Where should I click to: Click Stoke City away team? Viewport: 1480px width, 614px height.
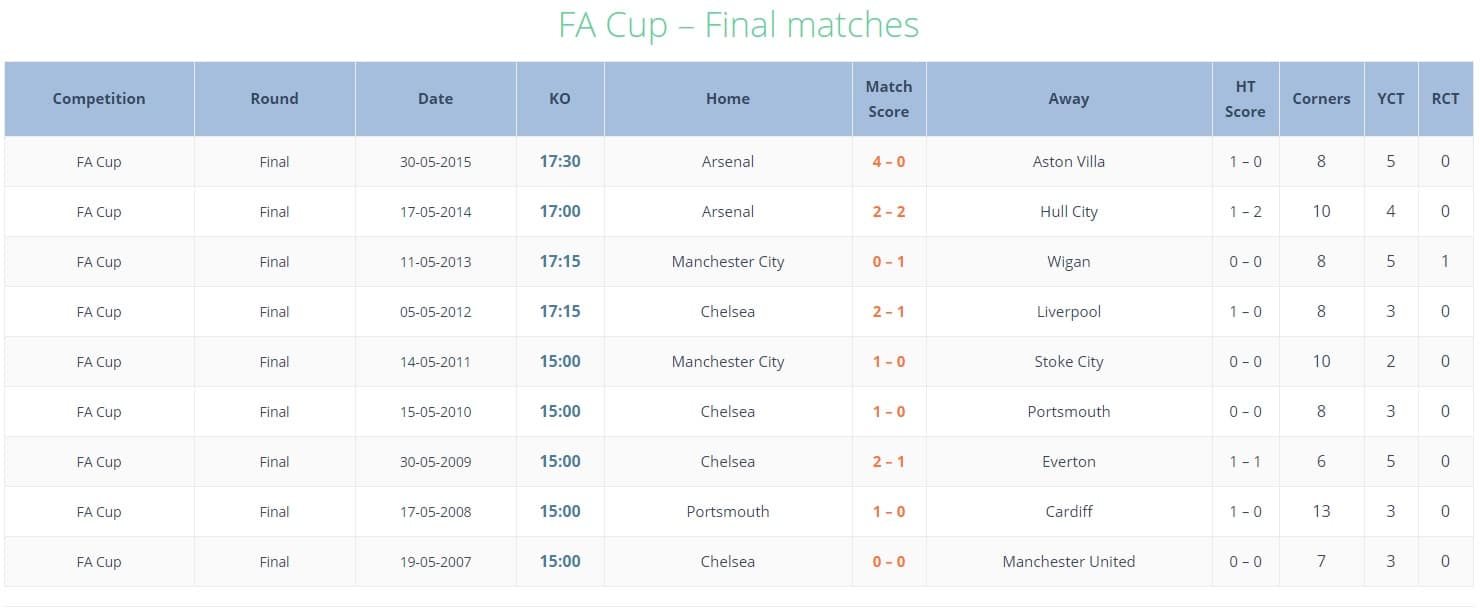coord(1069,361)
